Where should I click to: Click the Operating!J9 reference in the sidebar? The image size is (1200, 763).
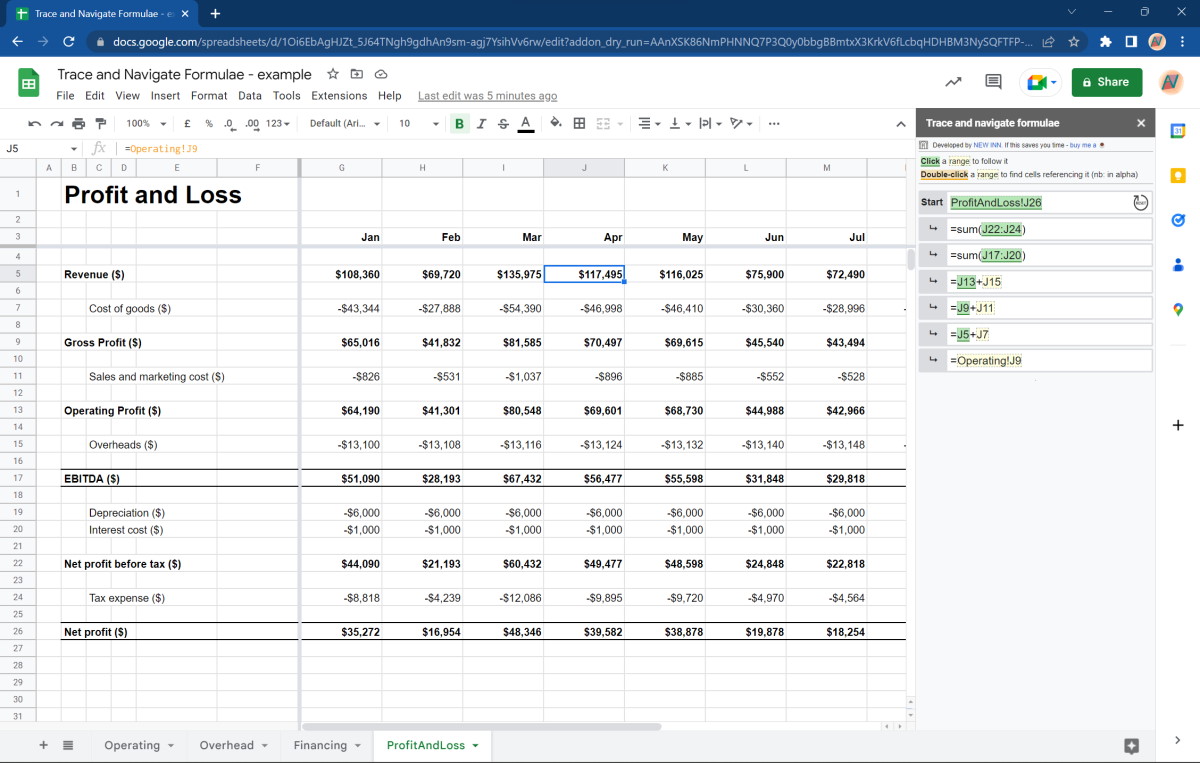click(x=989, y=360)
